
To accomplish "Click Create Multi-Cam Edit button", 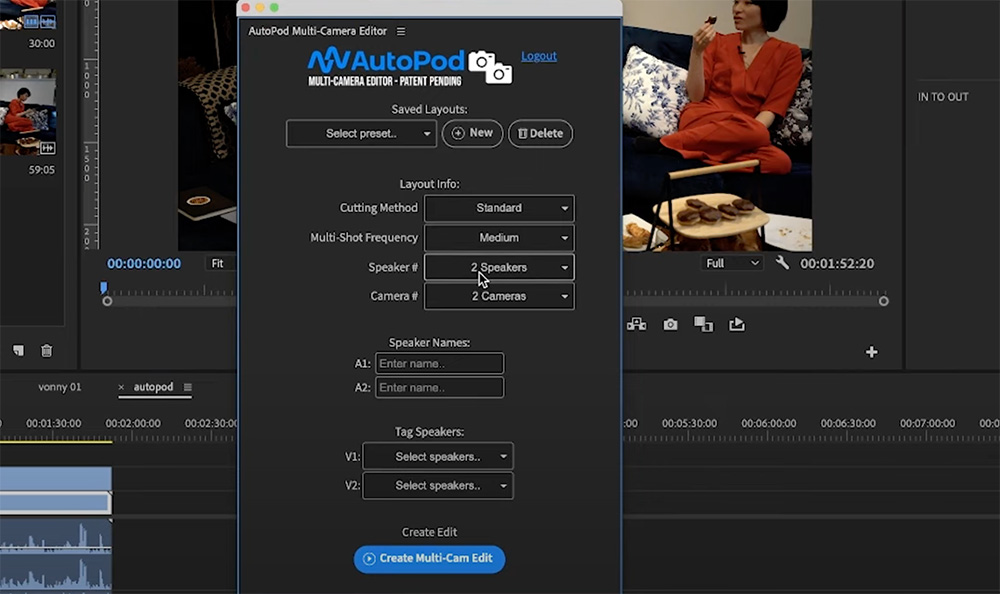I will click(x=429, y=559).
